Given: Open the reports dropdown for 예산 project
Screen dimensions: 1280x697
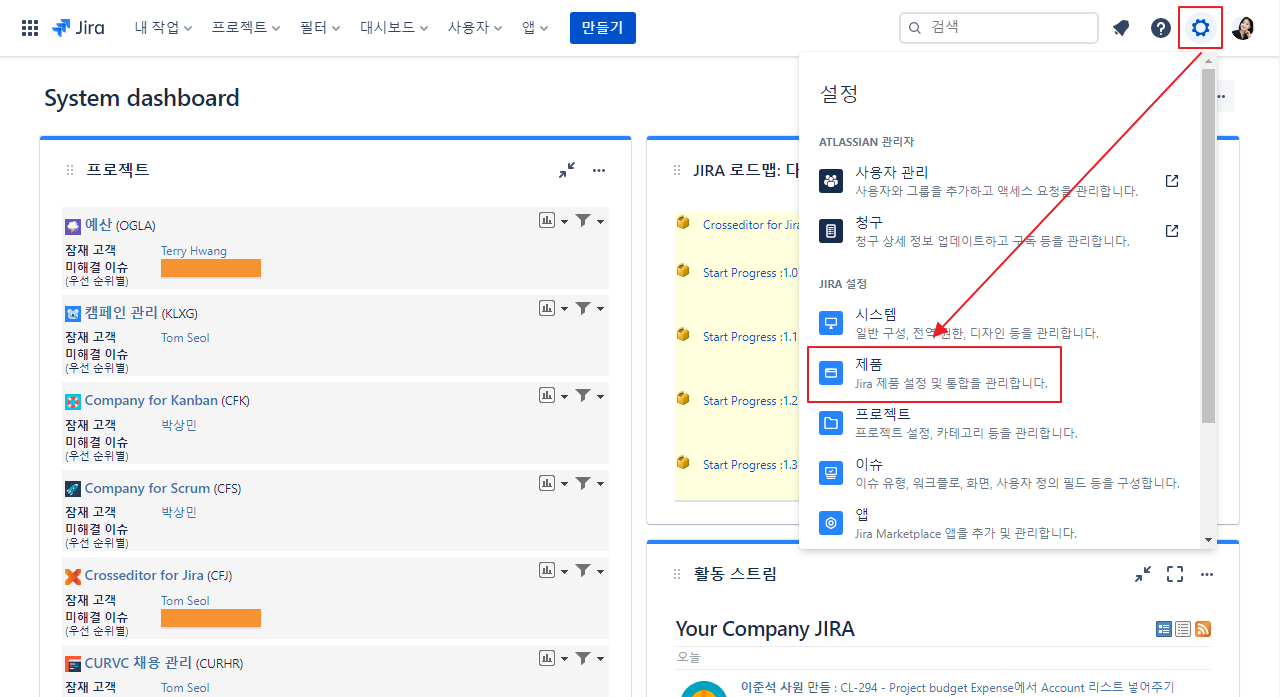Looking at the screenshot, I should [553, 221].
